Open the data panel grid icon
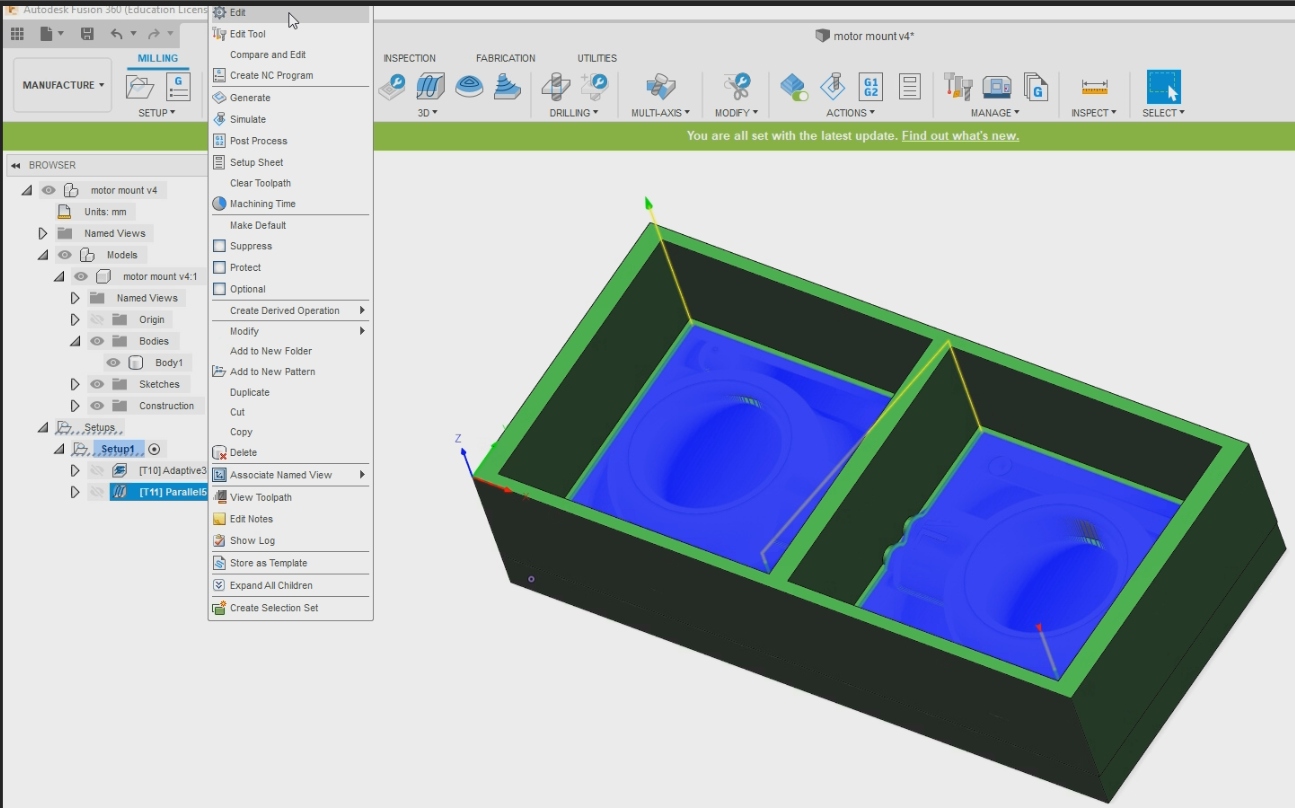Image resolution: width=1295 pixels, height=808 pixels. click(x=17, y=34)
